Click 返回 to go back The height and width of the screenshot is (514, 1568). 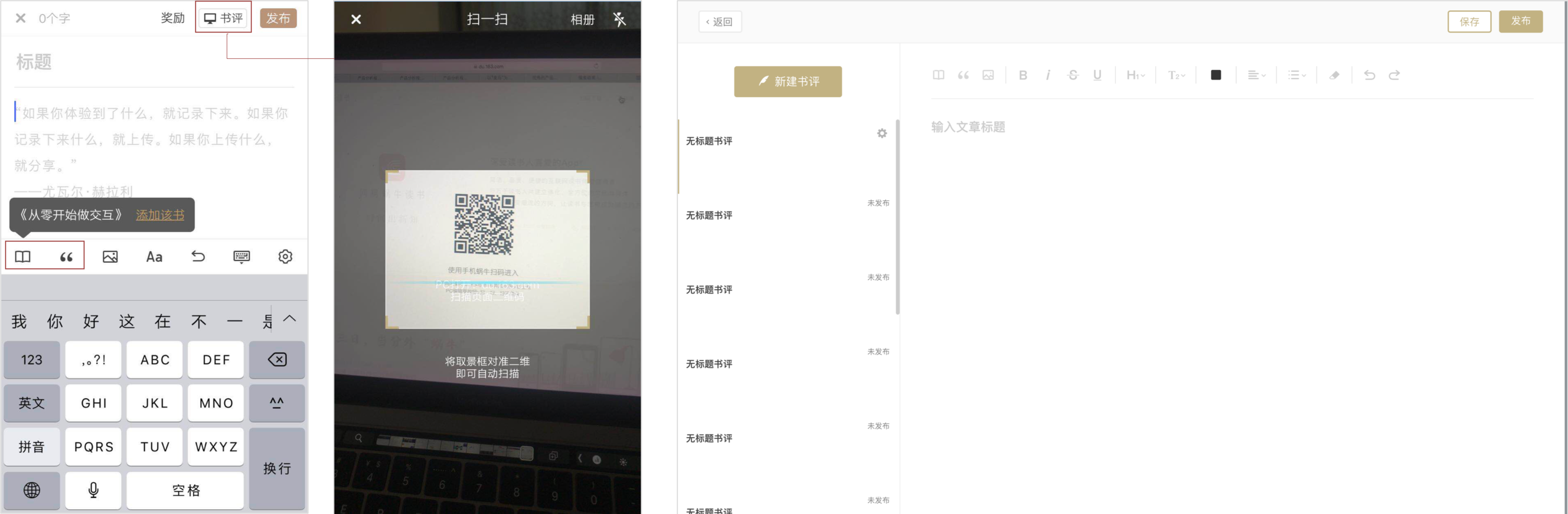tap(719, 22)
